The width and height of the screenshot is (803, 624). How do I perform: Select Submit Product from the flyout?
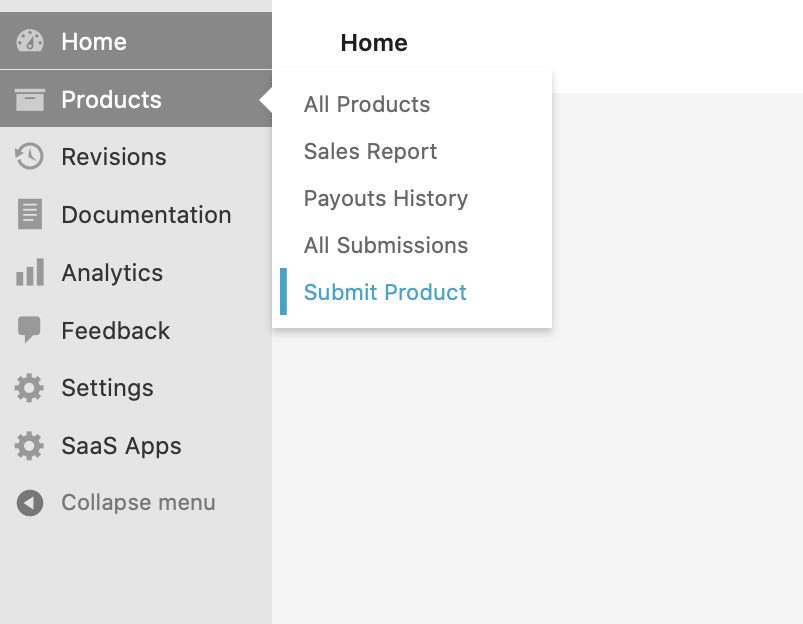pos(385,292)
